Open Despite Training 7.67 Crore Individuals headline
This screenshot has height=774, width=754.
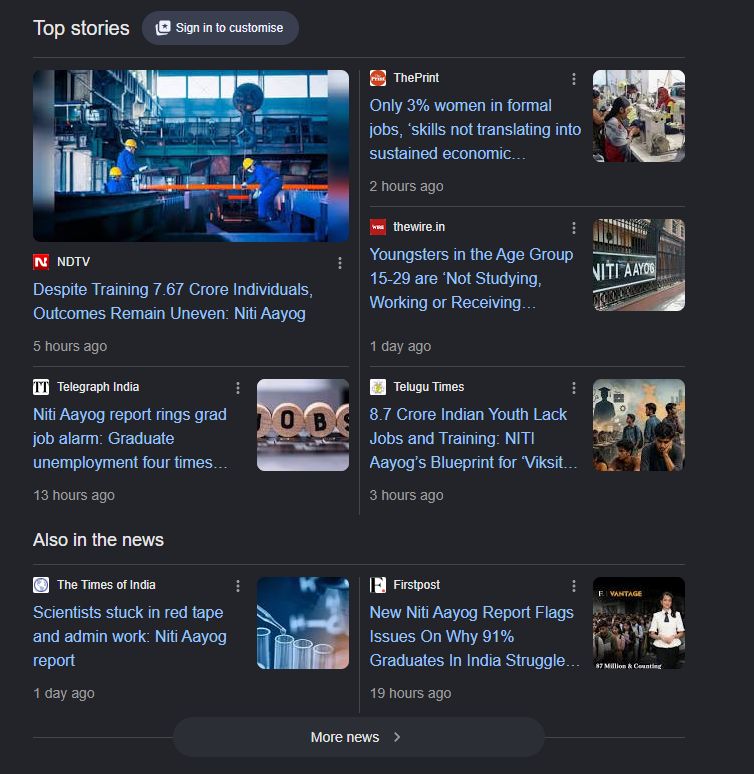point(173,301)
